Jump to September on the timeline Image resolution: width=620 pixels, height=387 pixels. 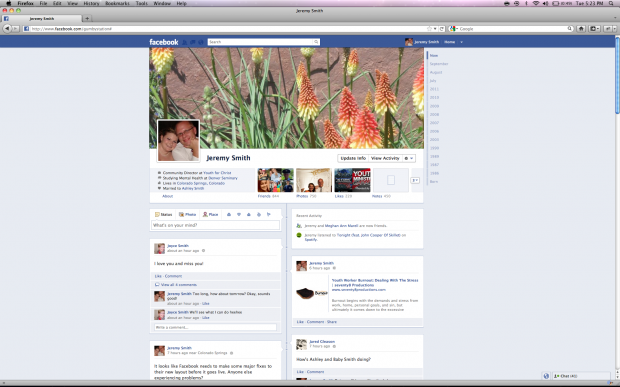pos(439,64)
